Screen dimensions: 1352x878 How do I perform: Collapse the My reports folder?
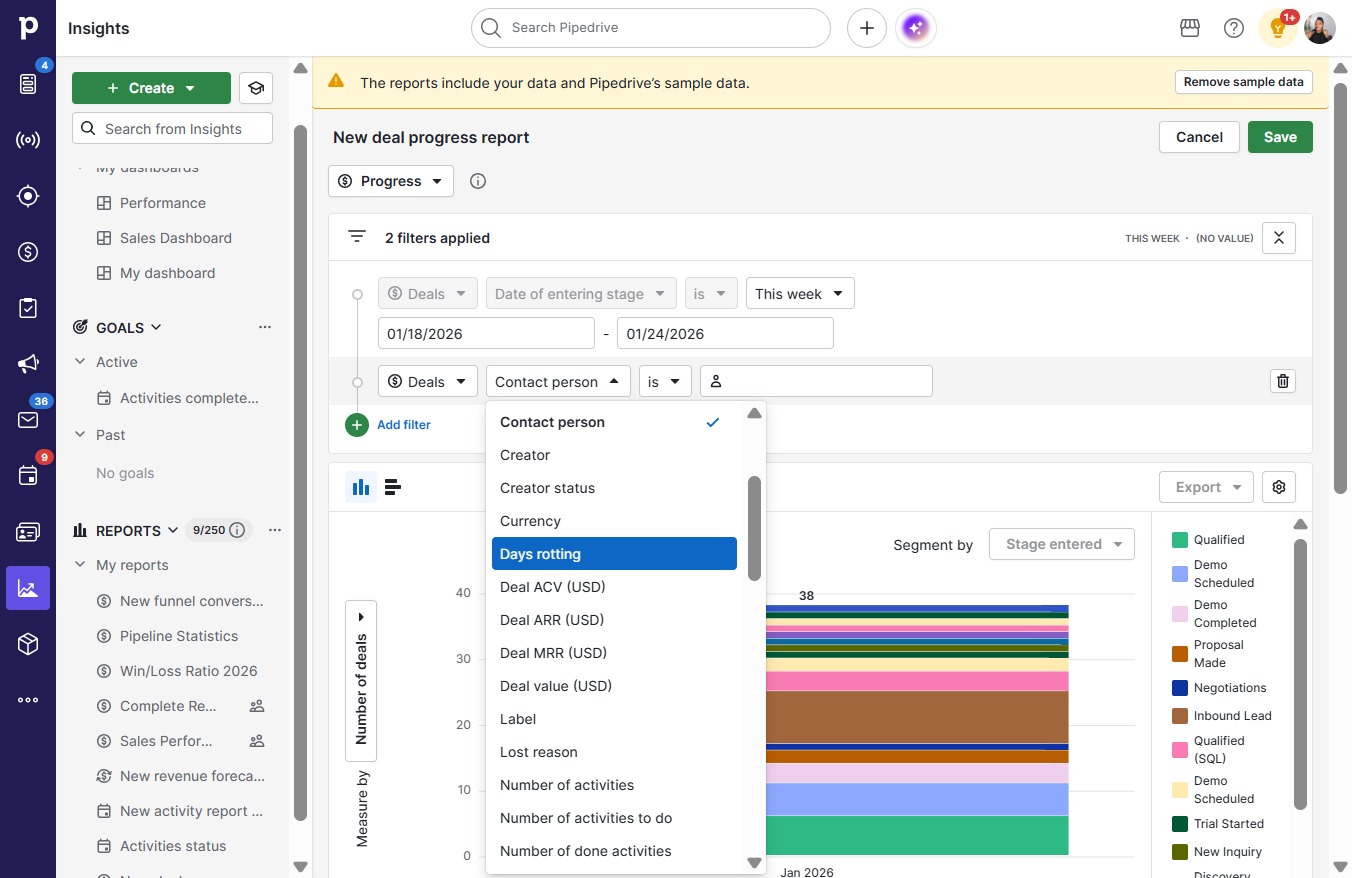80,565
